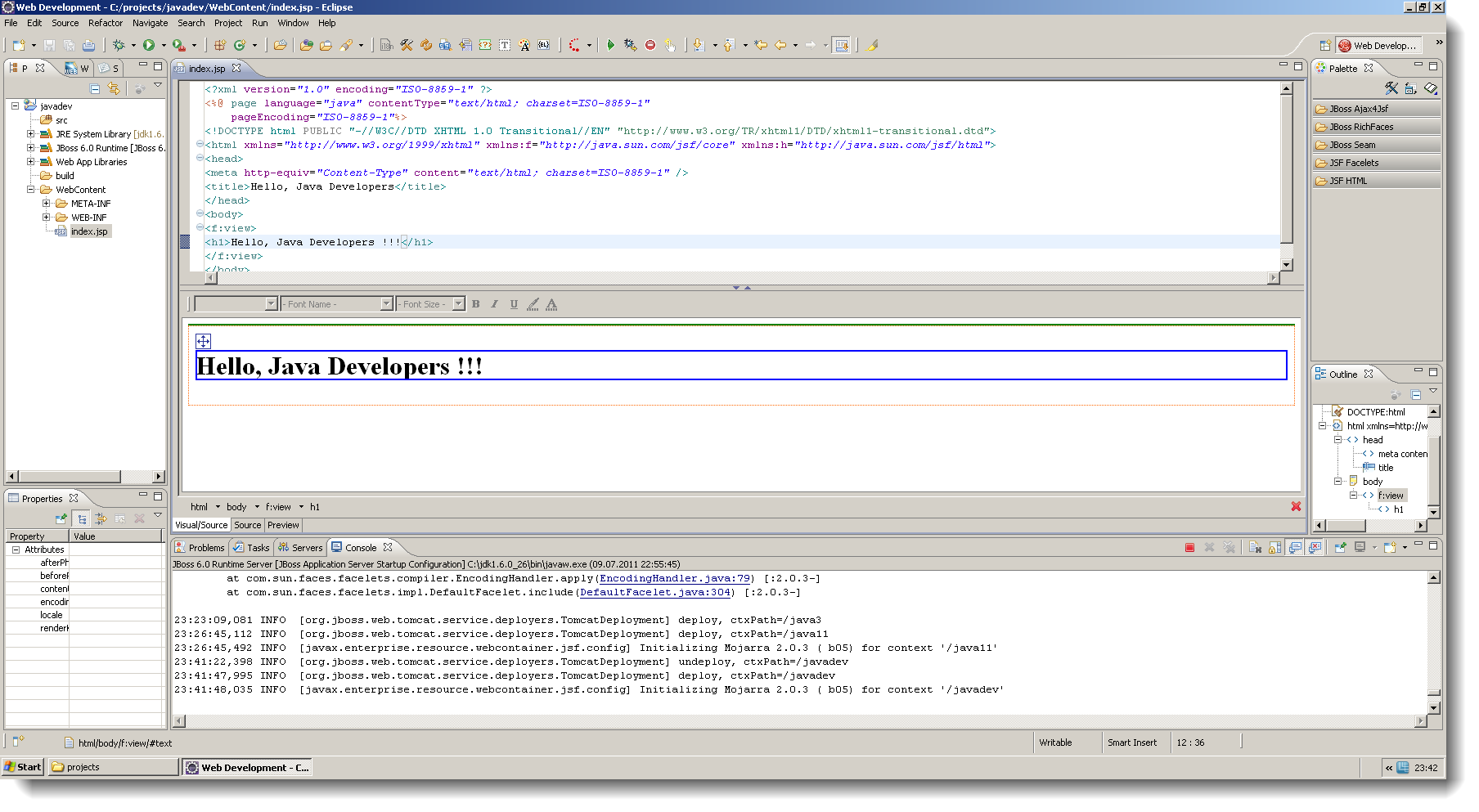
Task: Toggle Scroll Lock in the Console toolbar
Action: 1274,547
